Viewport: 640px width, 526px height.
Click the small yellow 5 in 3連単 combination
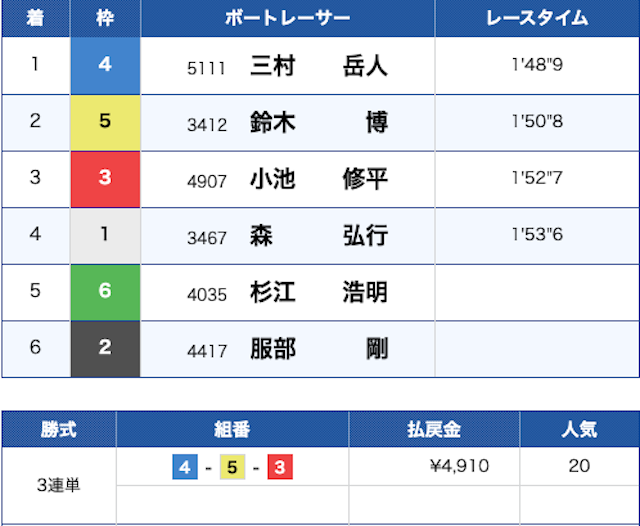tap(231, 467)
